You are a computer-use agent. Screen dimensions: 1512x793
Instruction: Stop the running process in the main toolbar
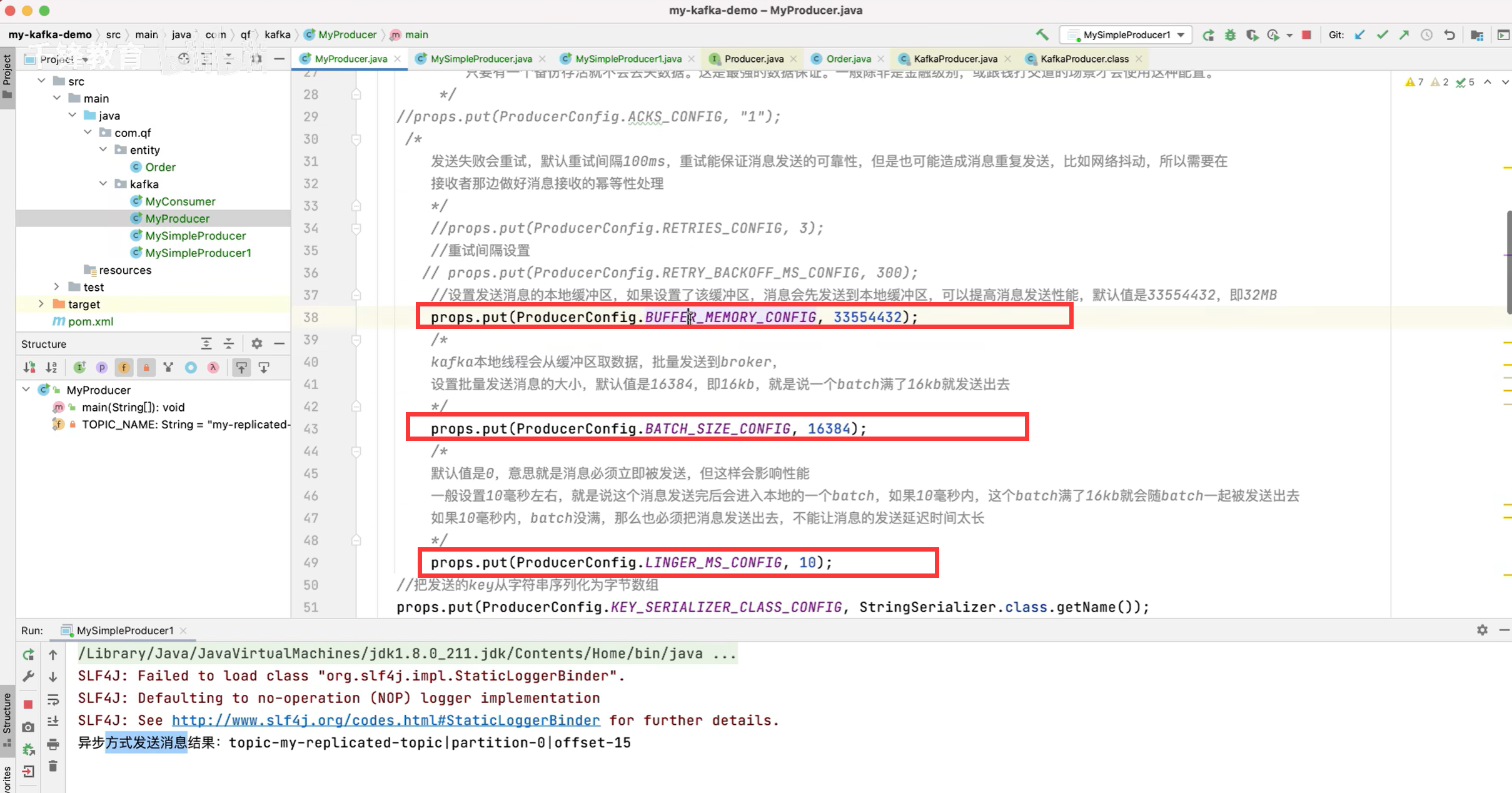(x=1306, y=35)
